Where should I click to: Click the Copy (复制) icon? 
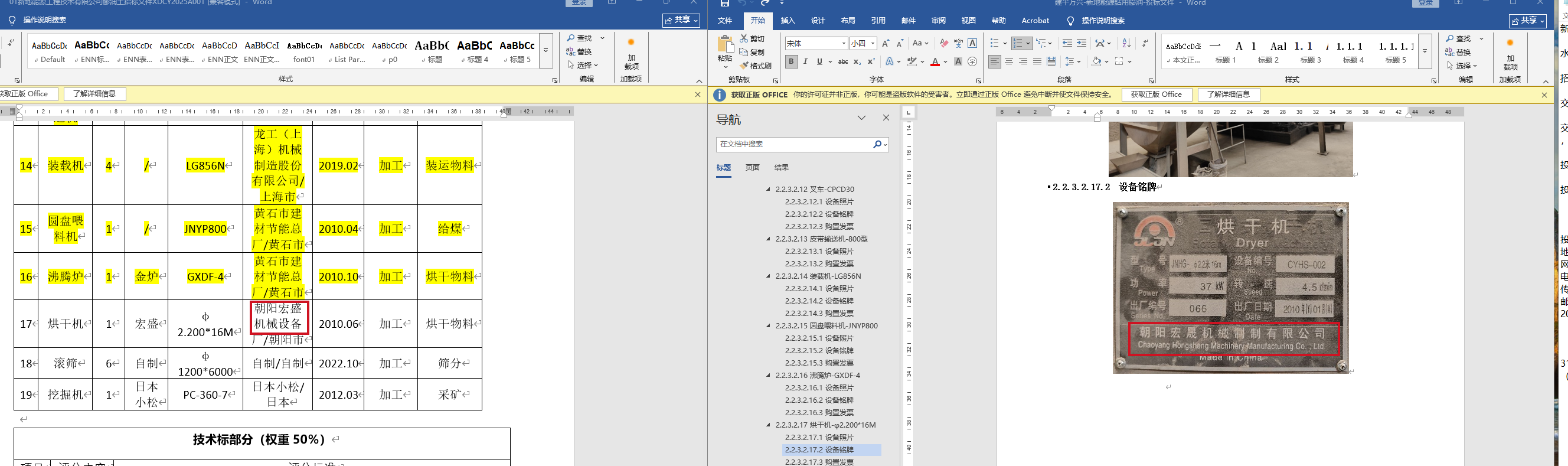pos(744,53)
